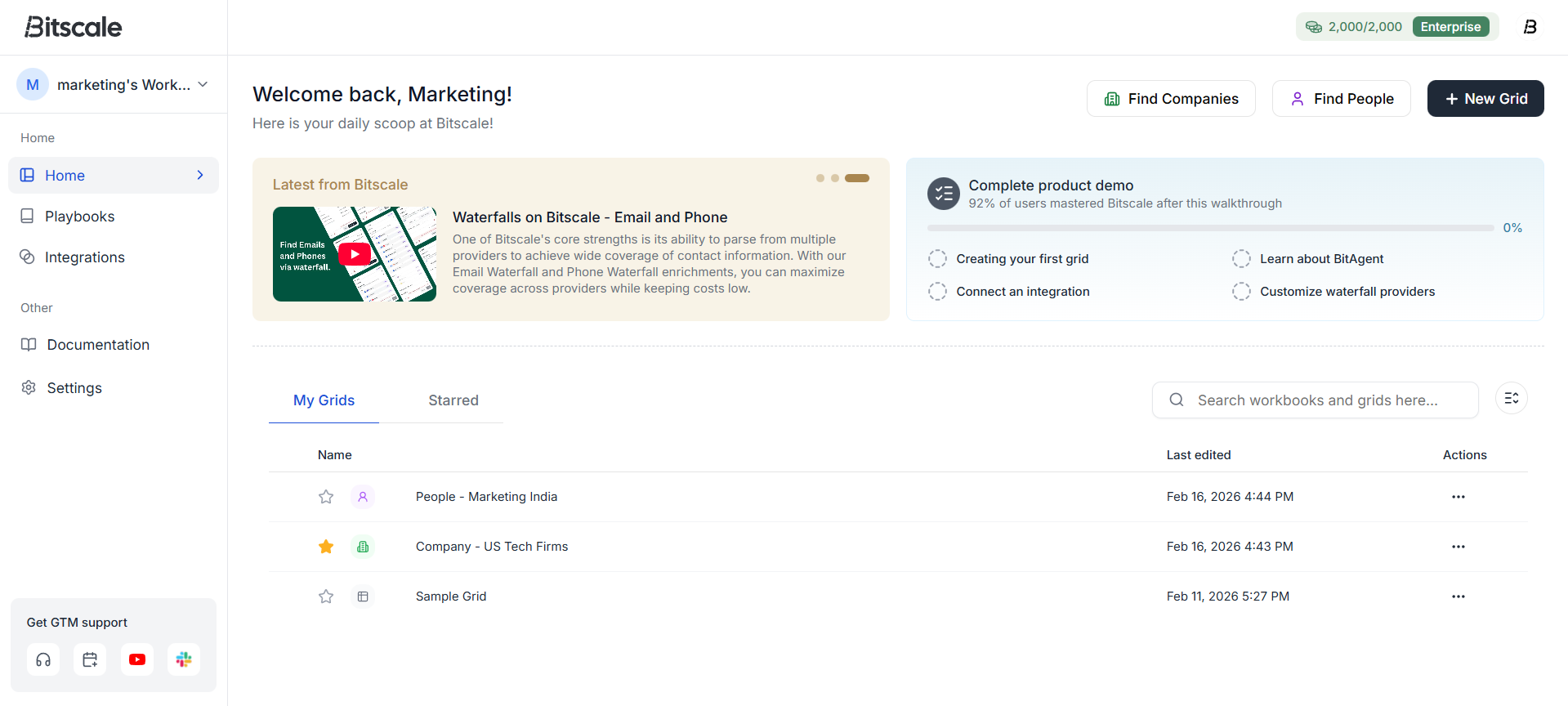Click the filter options icon beside search
Image resolution: width=1568 pixels, height=706 pixels.
coord(1512,399)
